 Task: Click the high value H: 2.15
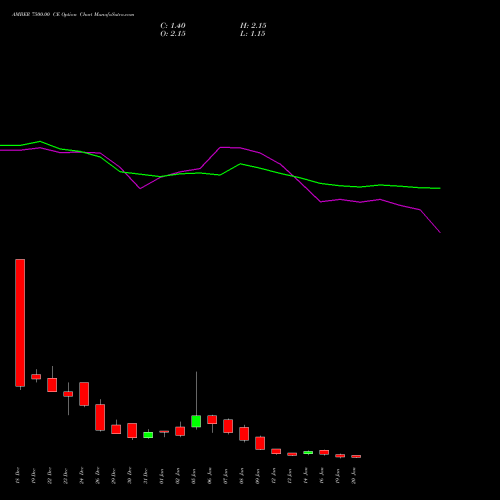click(x=253, y=26)
